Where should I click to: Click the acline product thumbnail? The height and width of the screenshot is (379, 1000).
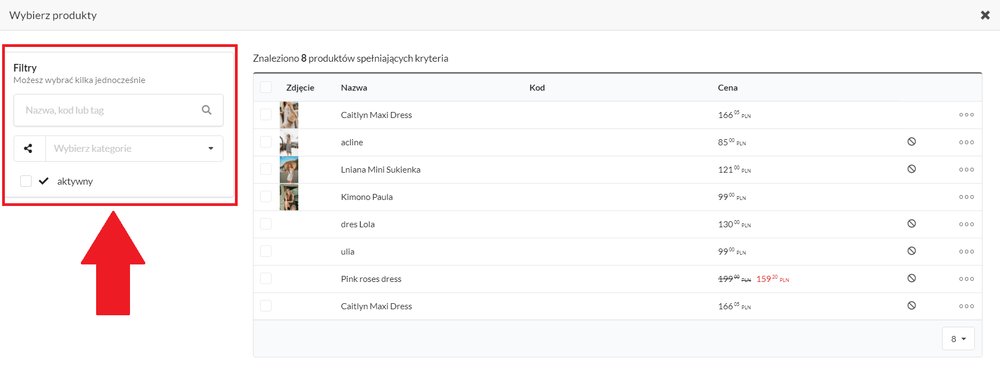point(289,142)
